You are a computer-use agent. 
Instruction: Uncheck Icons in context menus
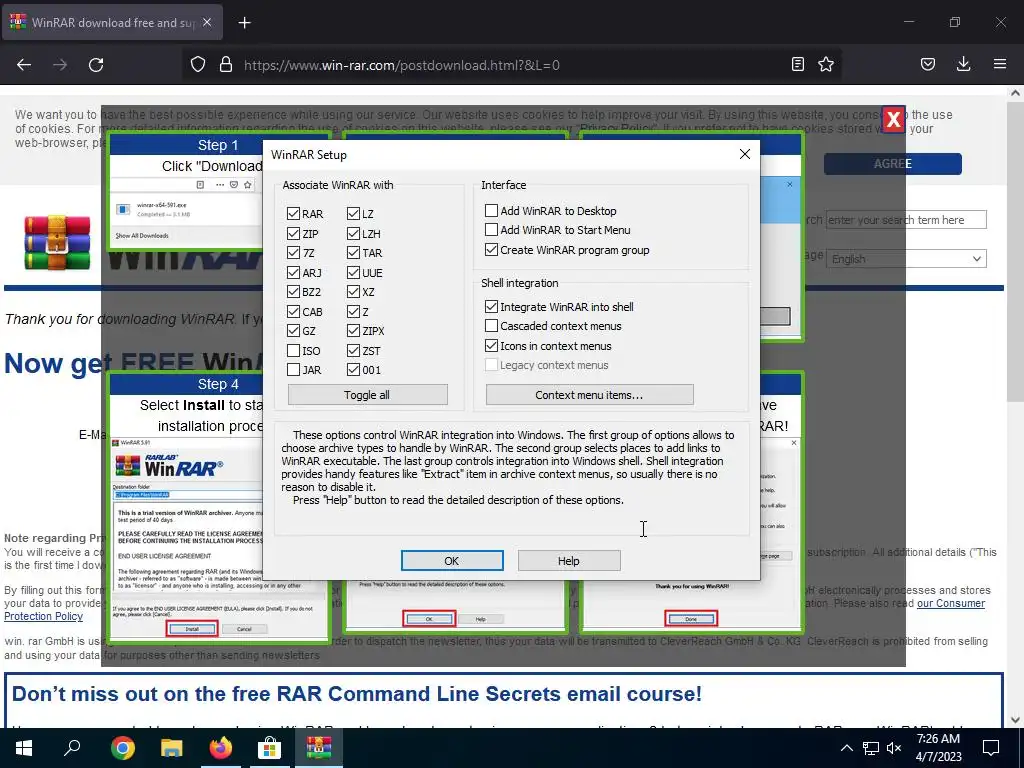[x=491, y=345]
